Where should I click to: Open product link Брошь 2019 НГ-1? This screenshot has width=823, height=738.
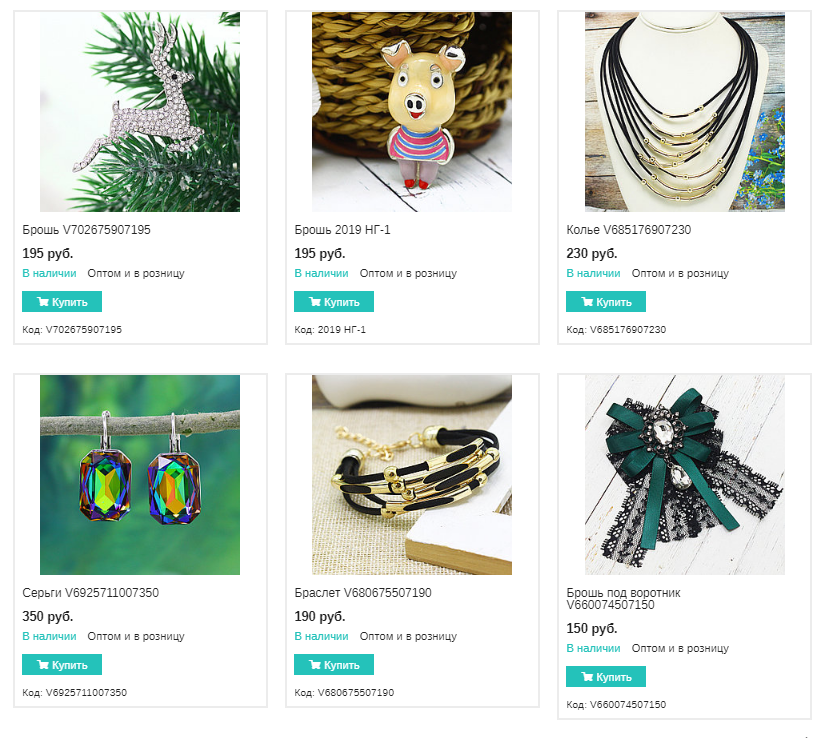[342, 230]
